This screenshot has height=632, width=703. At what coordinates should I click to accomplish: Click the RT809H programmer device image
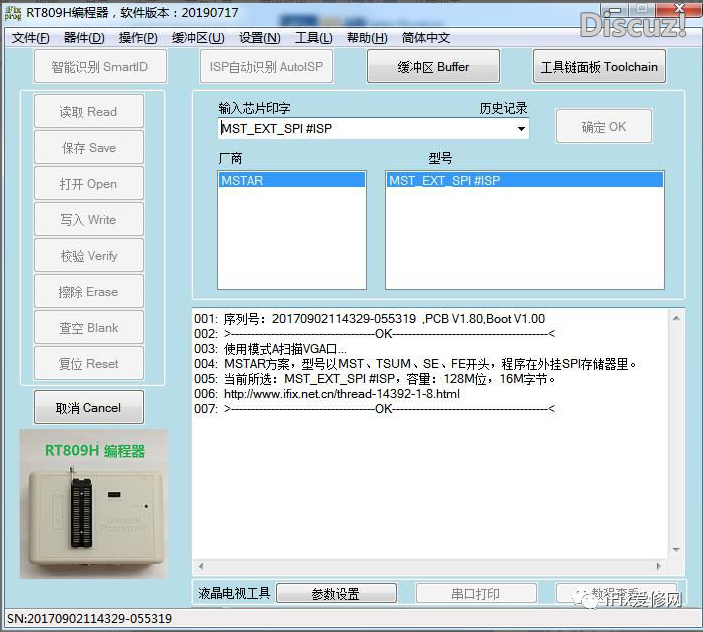click(93, 504)
